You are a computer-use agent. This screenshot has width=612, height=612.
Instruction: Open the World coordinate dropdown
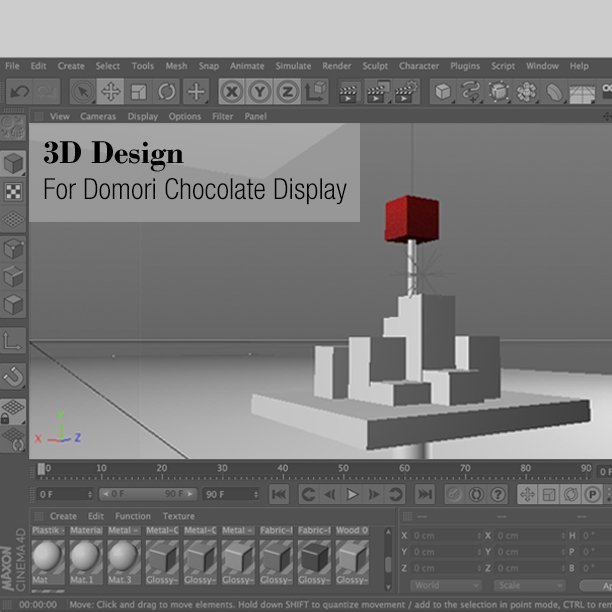pos(446,585)
